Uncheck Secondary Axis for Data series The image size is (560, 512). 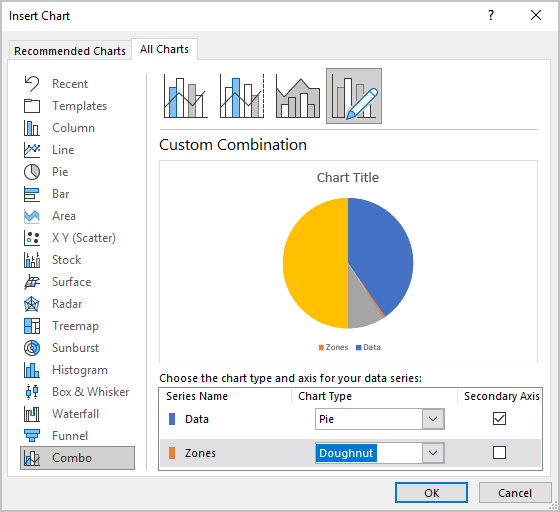[499, 418]
